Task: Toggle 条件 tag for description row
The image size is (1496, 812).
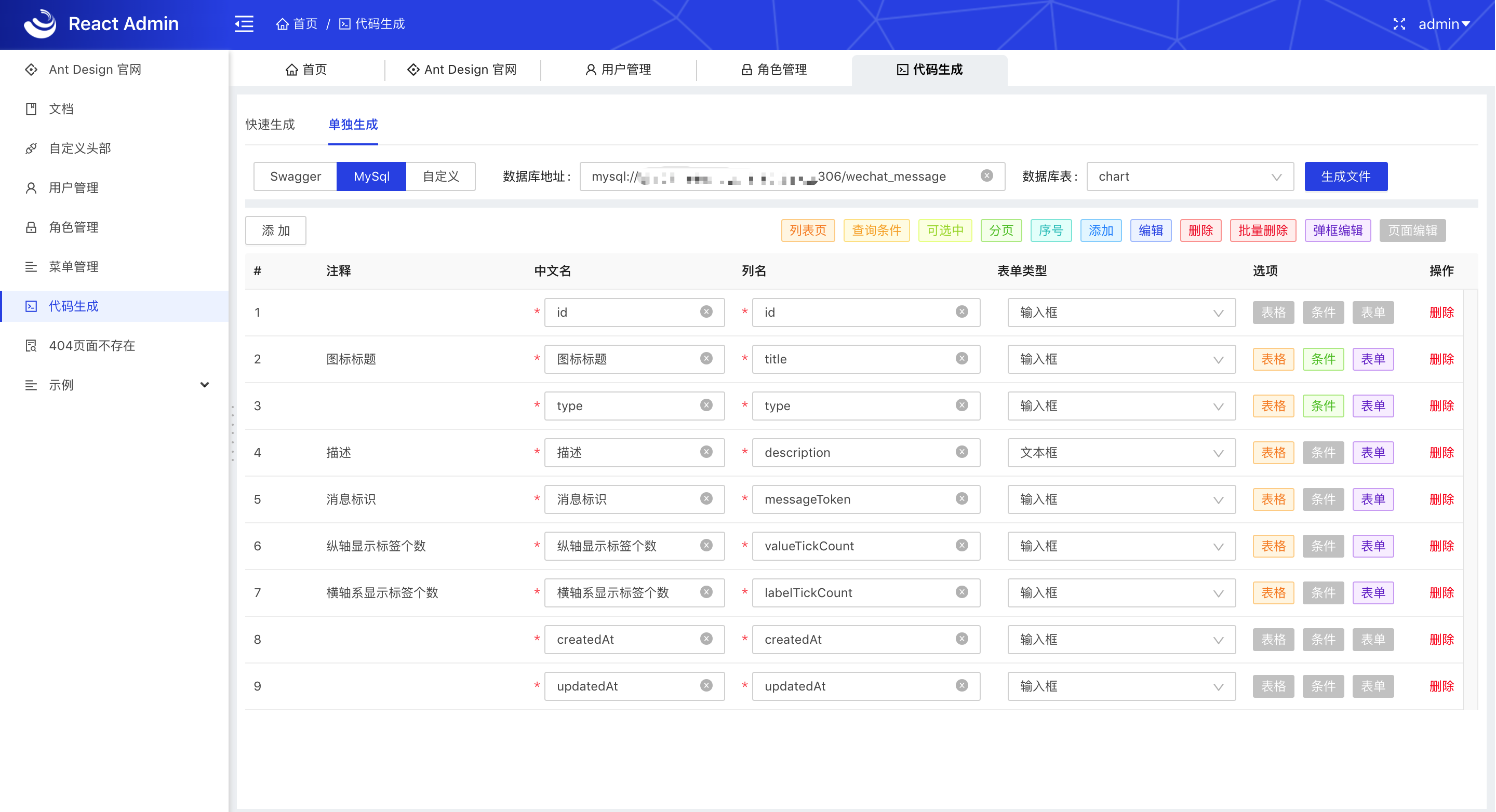Action: tap(1323, 453)
